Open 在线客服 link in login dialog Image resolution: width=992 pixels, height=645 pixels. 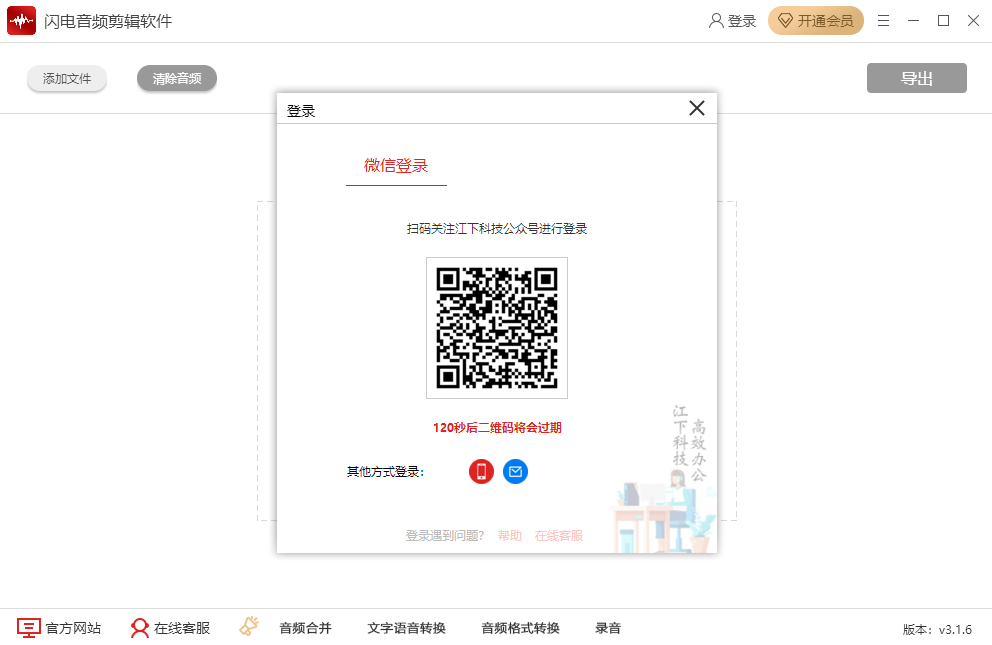click(558, 536)
